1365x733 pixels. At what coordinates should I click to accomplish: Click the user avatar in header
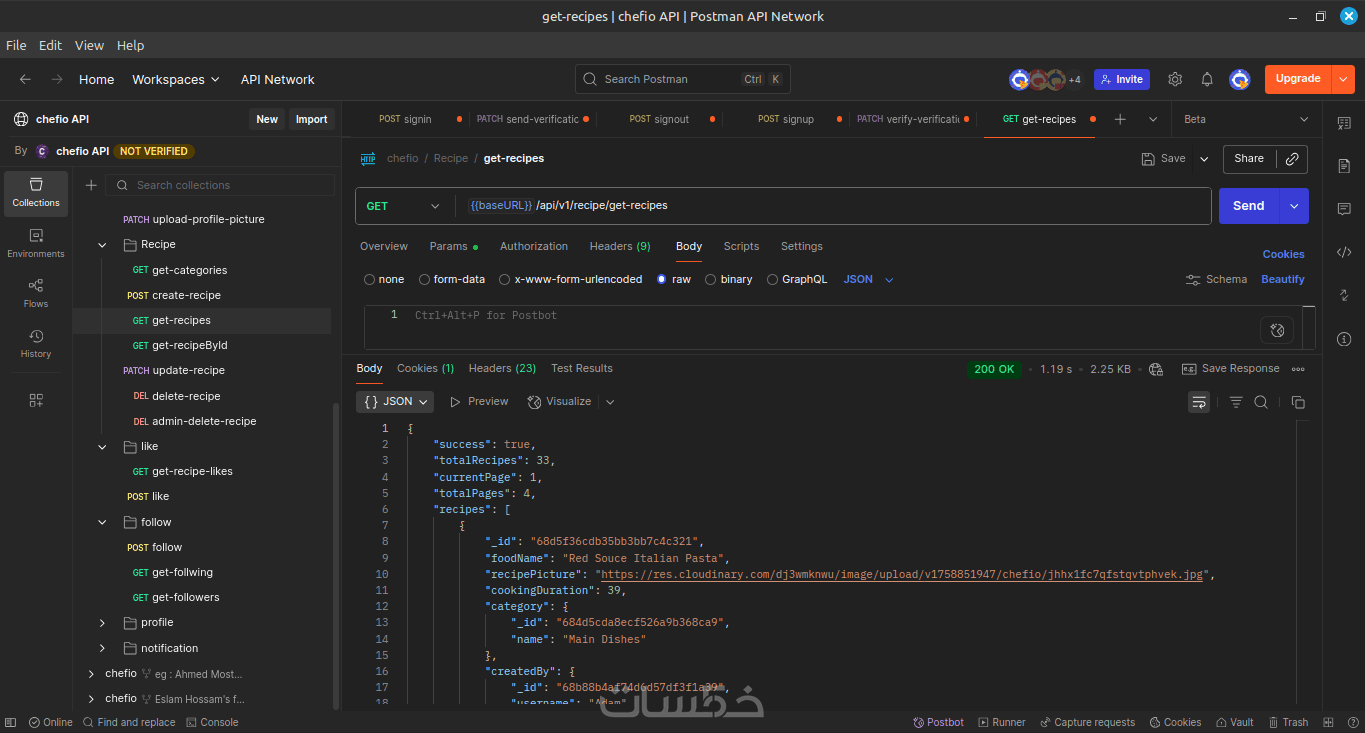(1240, 79)
